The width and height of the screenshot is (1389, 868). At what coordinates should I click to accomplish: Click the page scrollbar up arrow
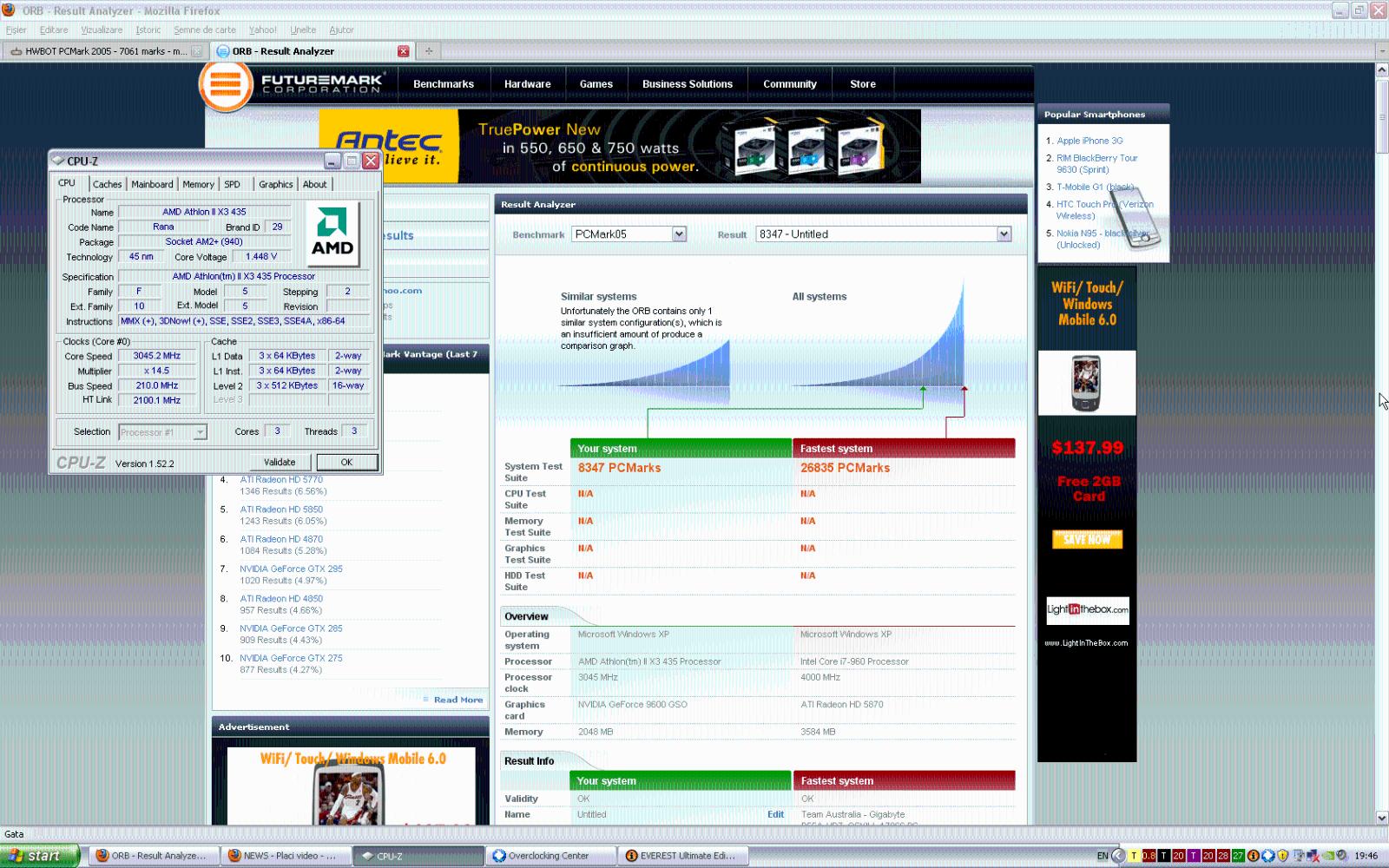pyautogui.click(x=1381, y=69)
